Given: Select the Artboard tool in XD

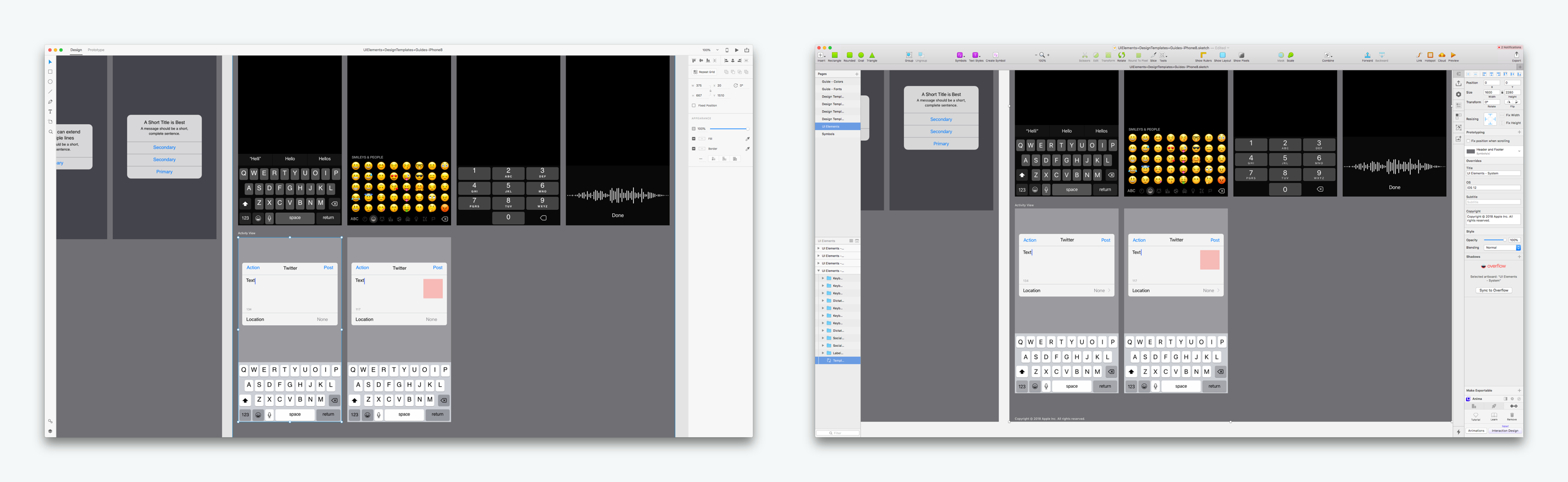Looking at the screenshot, I should [50, 122].
